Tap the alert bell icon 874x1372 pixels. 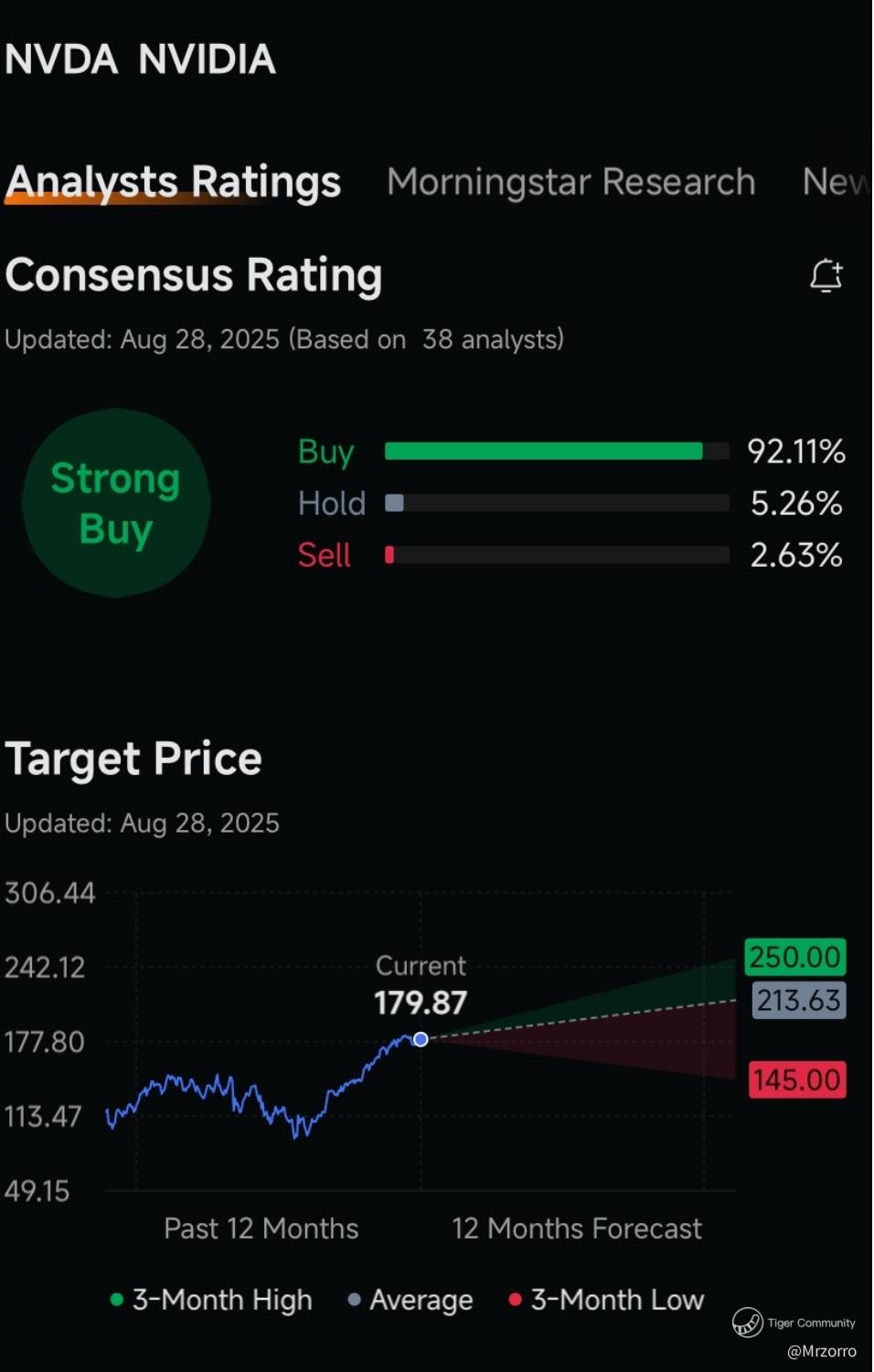(x=826, y=275)
